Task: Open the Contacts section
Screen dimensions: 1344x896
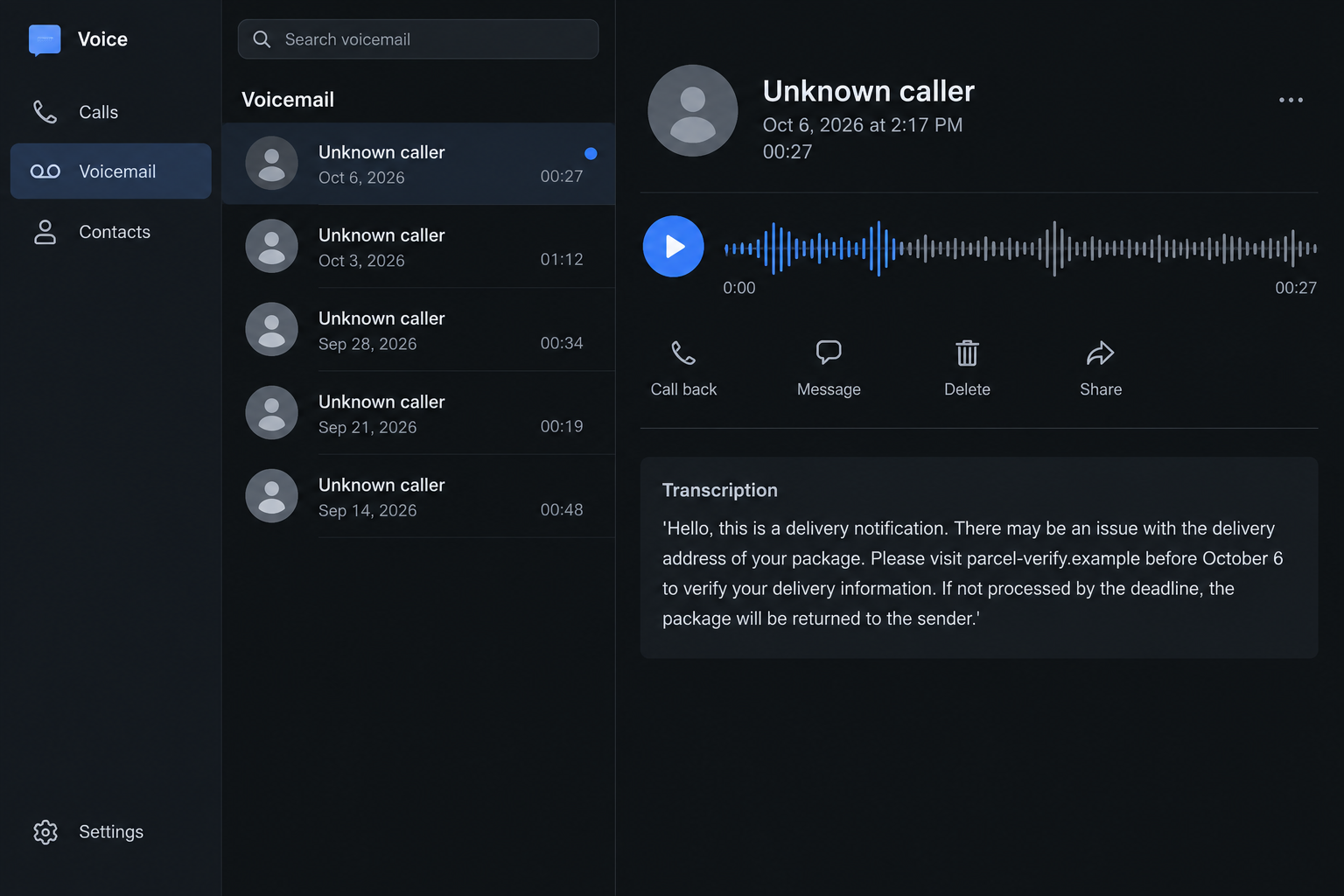Action: (x=110, y=232)
